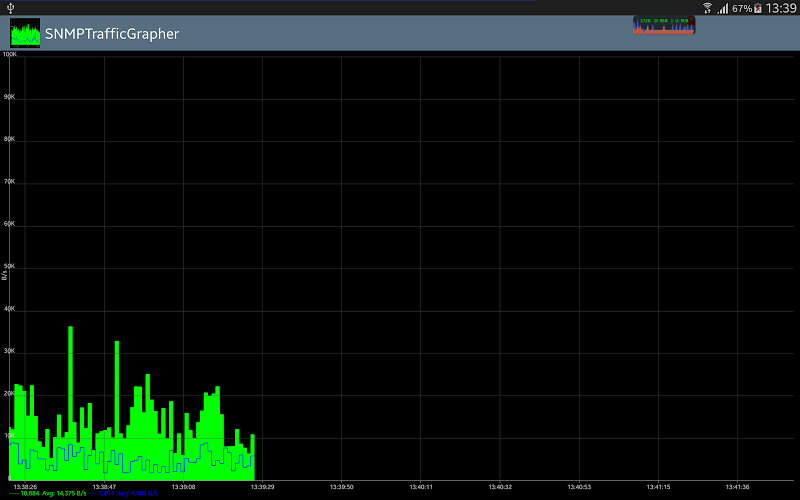800x500 pixels.
Task: Tap the Wi-Fi status icon
Action: [708, 7]
